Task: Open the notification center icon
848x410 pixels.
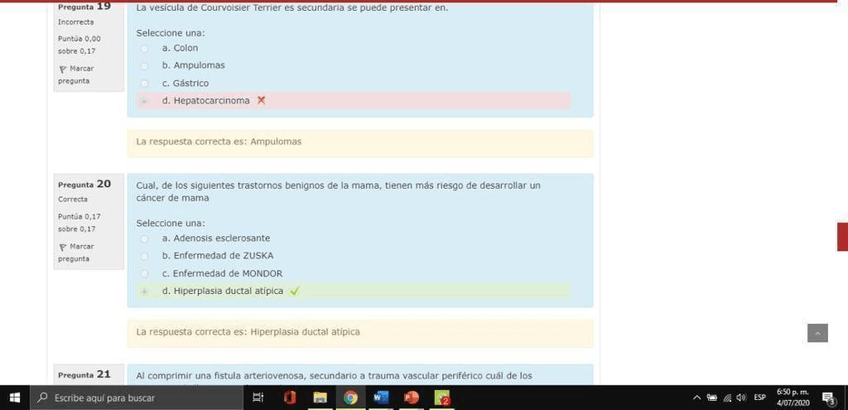Action: pos(829,399)
